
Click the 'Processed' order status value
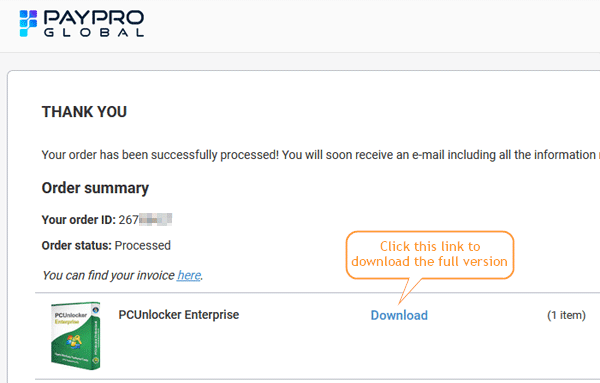click(x=143, y=245)
